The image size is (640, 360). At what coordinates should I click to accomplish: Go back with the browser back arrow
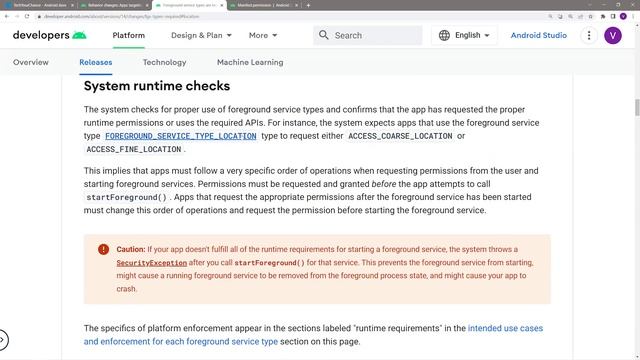coord(7,16)
